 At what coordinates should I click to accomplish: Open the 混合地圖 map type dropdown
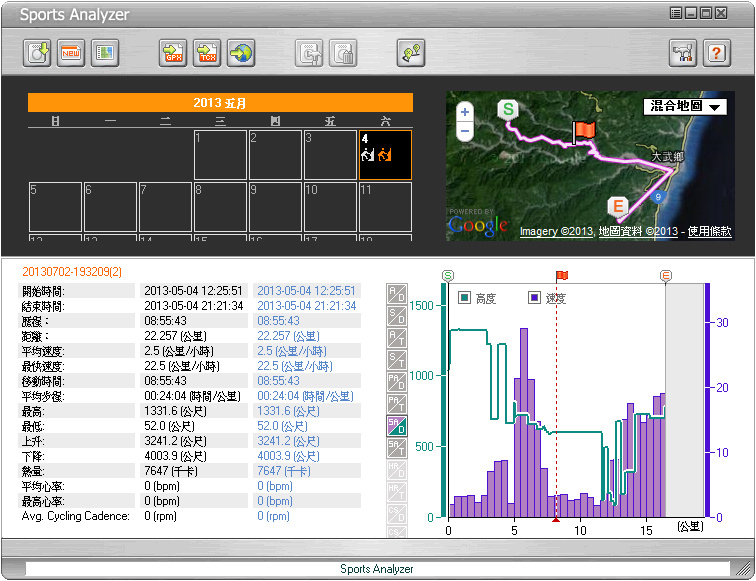point(685,106)
